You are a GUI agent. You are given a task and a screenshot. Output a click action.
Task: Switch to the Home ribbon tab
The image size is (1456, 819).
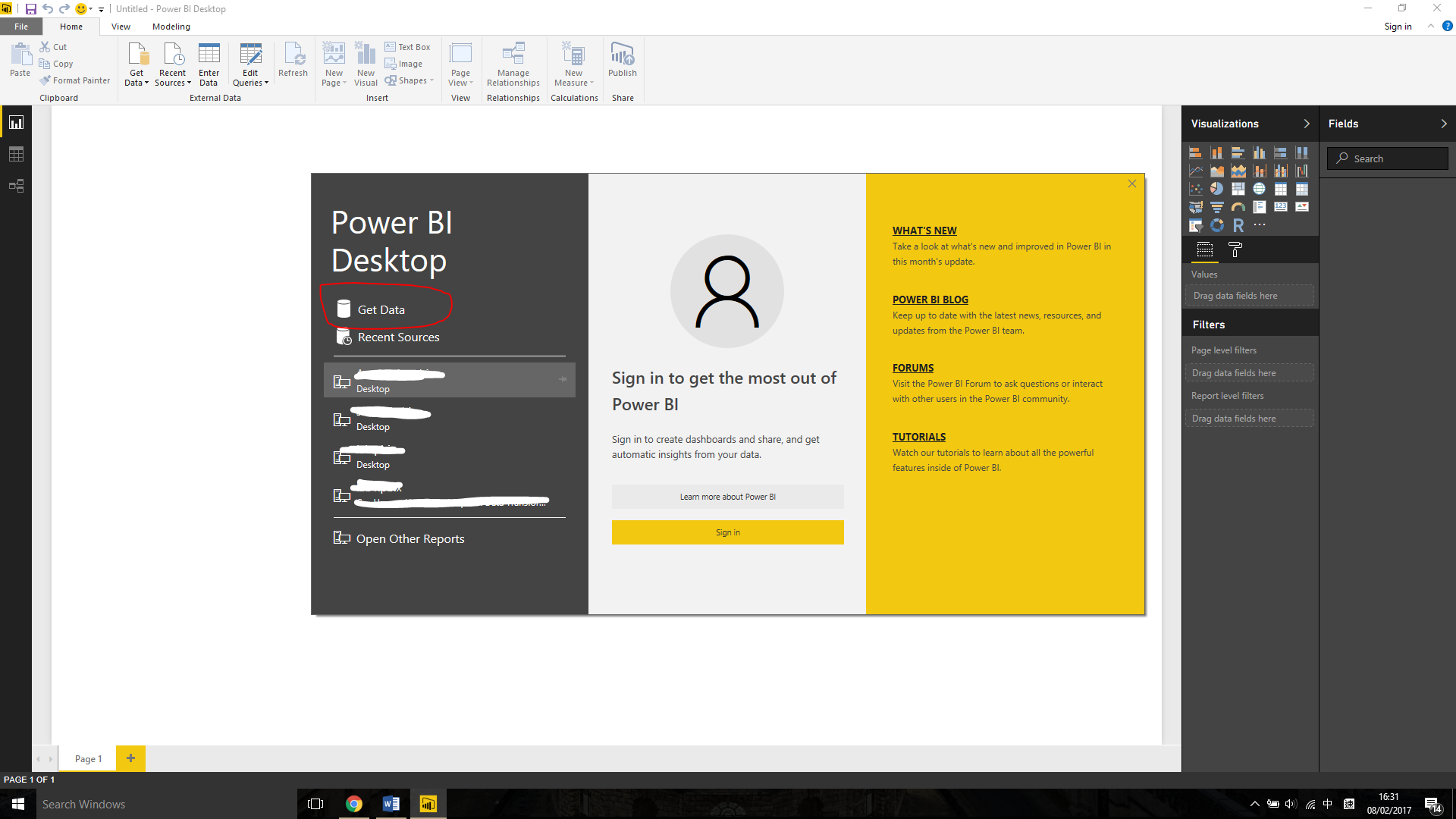tap(71, 27)
